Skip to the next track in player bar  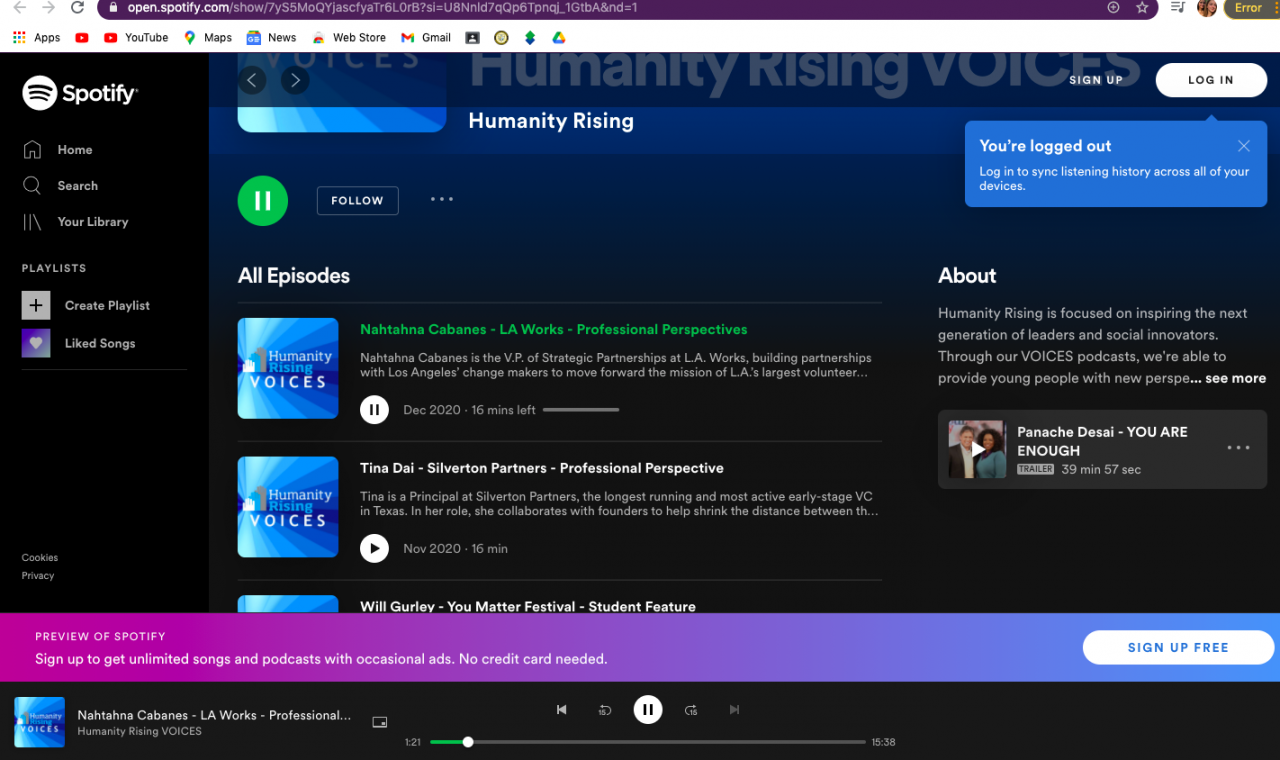pyautogui.click(x=734, y=710)
